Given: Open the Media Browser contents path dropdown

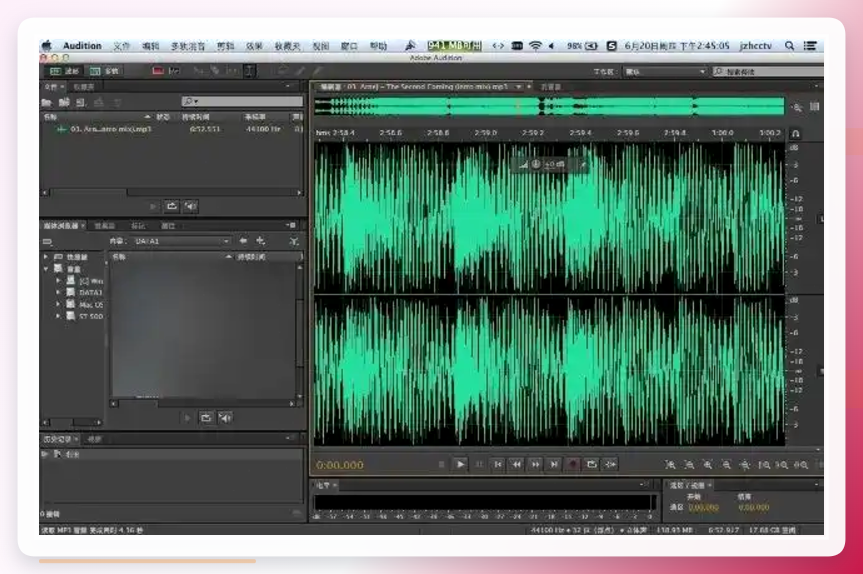Looking at the screenshot, I should pos(182,241).
